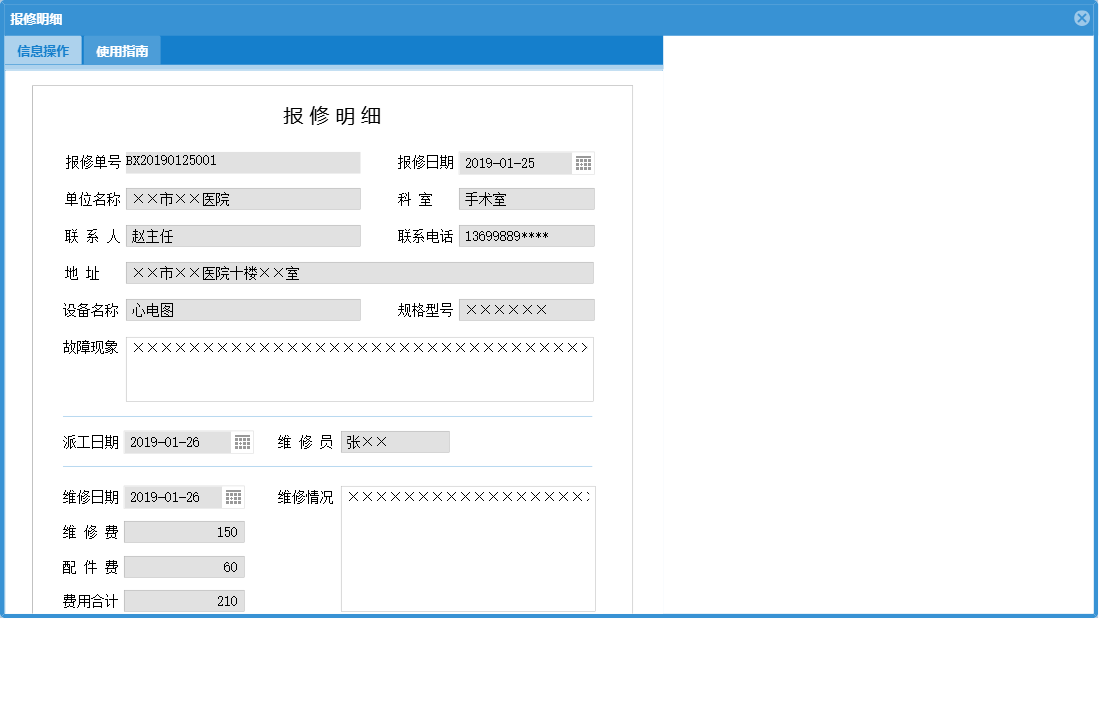Screen dimensions: 1099x712
Task: Click the 维修费 field showing 150
Action: click(184, 531)
